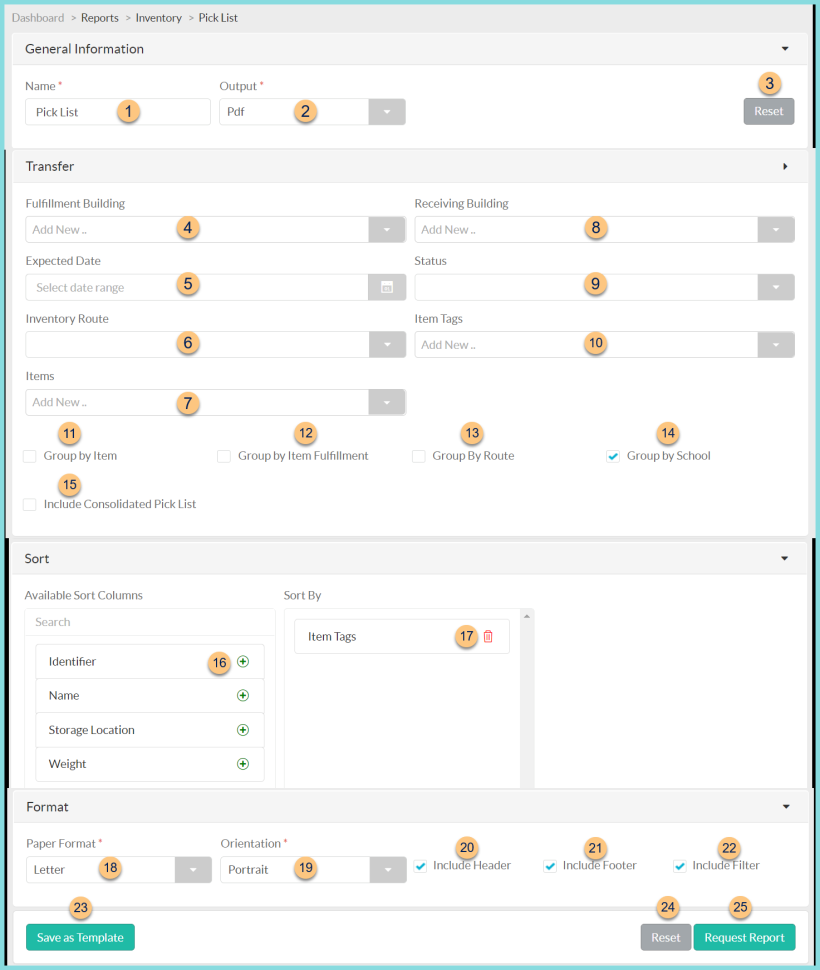Open the Paper Format dropdown

tap(193, 869)
